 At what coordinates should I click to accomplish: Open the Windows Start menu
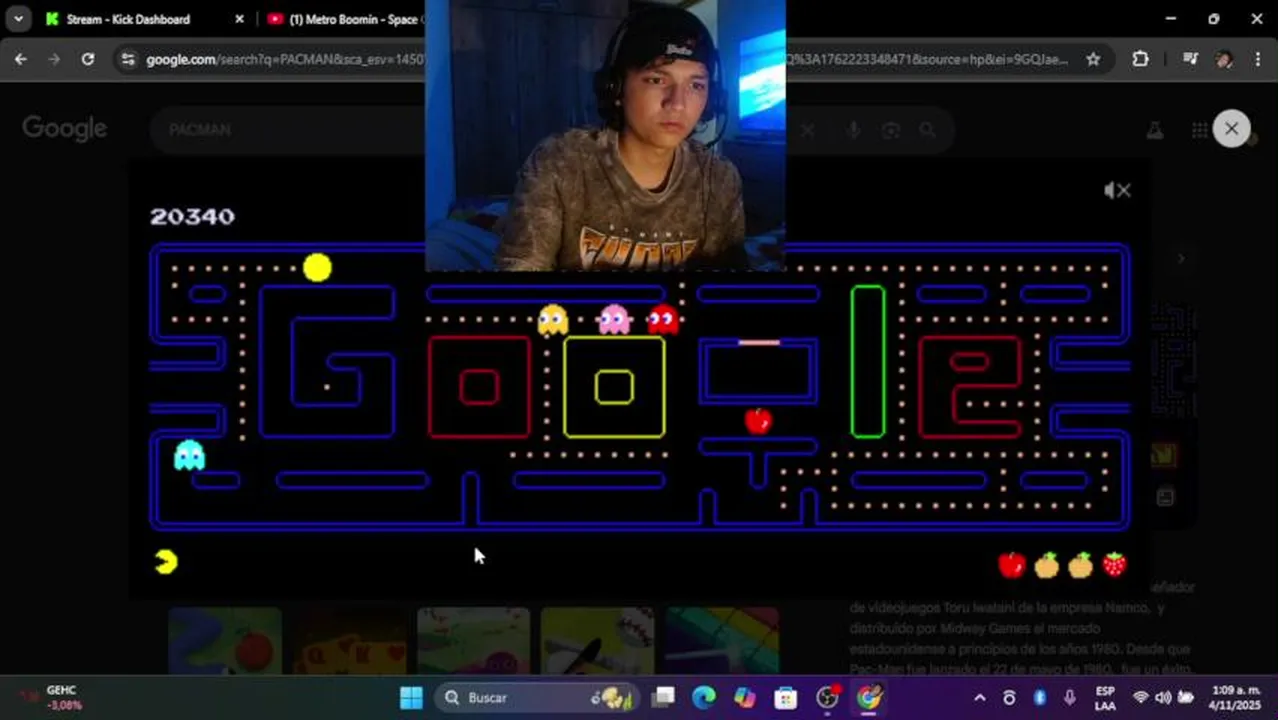[x=411, y=698]
